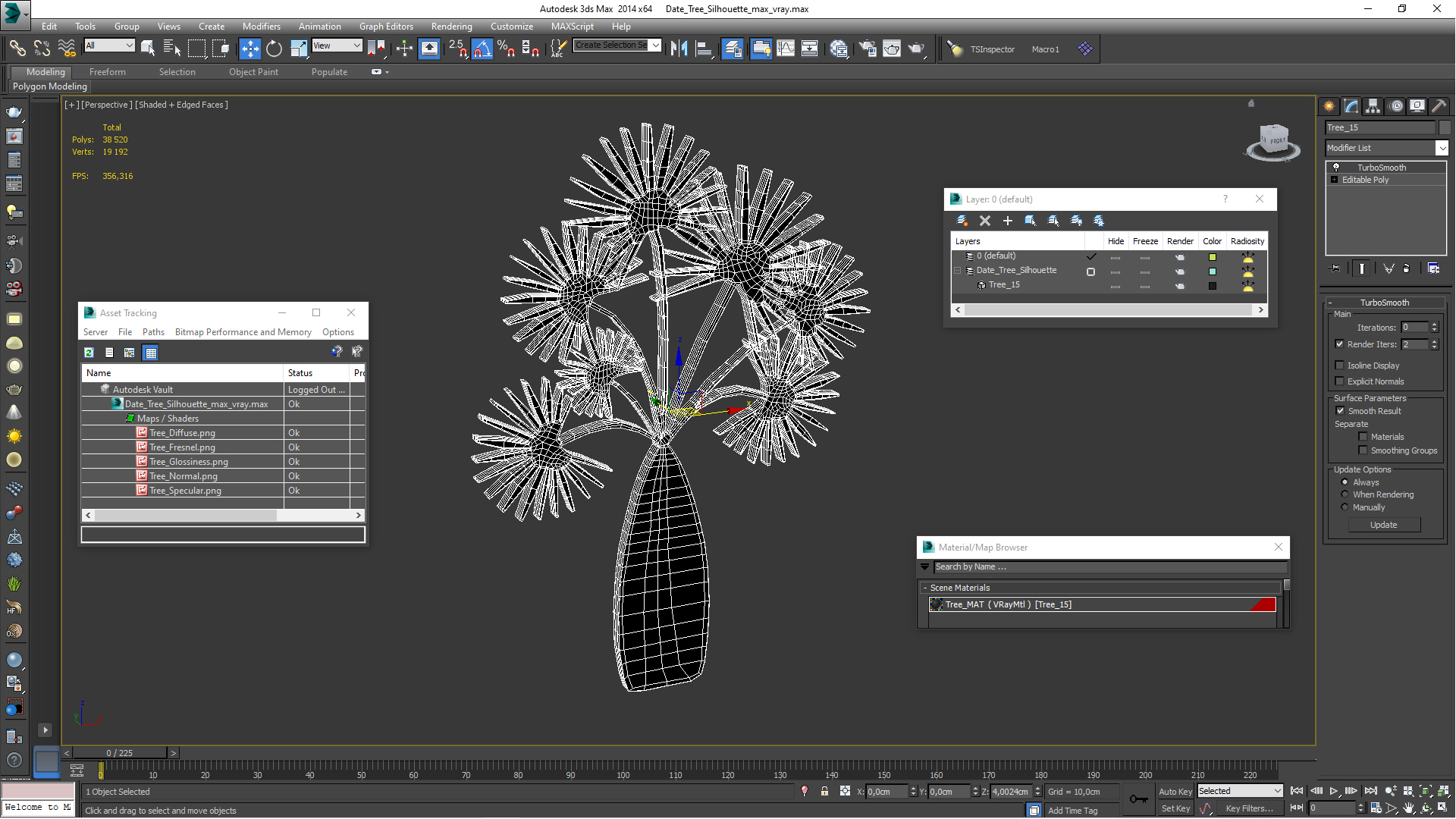Drag the timeline frame 0/225 scrollbar
Image resolution: width=1456 pixels, height=819 pixels.
pyautogui.click(x=120, y=753)
